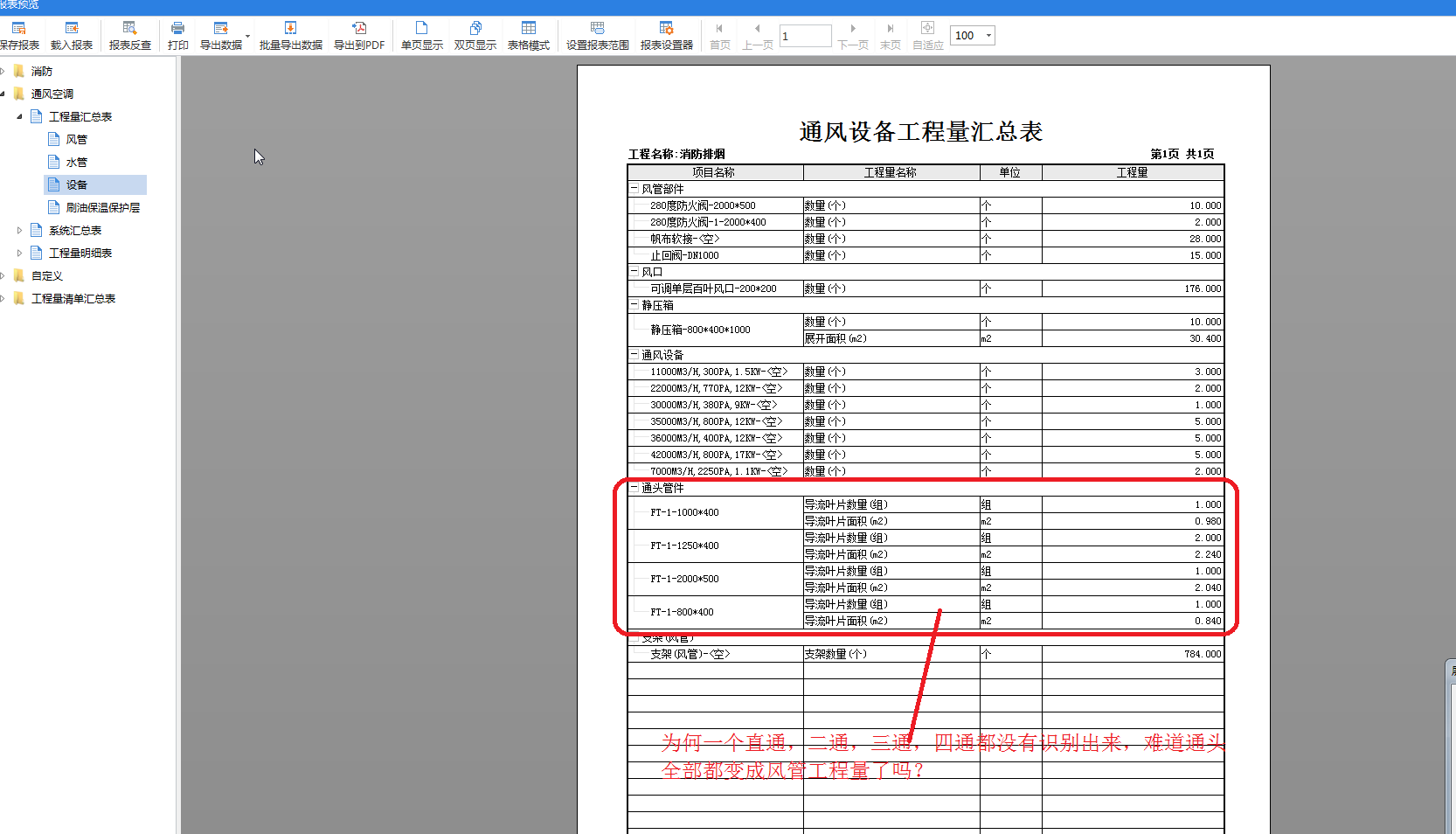Collapse the 通风空调 folder
Viewport: 1456px width, 834px height.
tap(3, 94)
